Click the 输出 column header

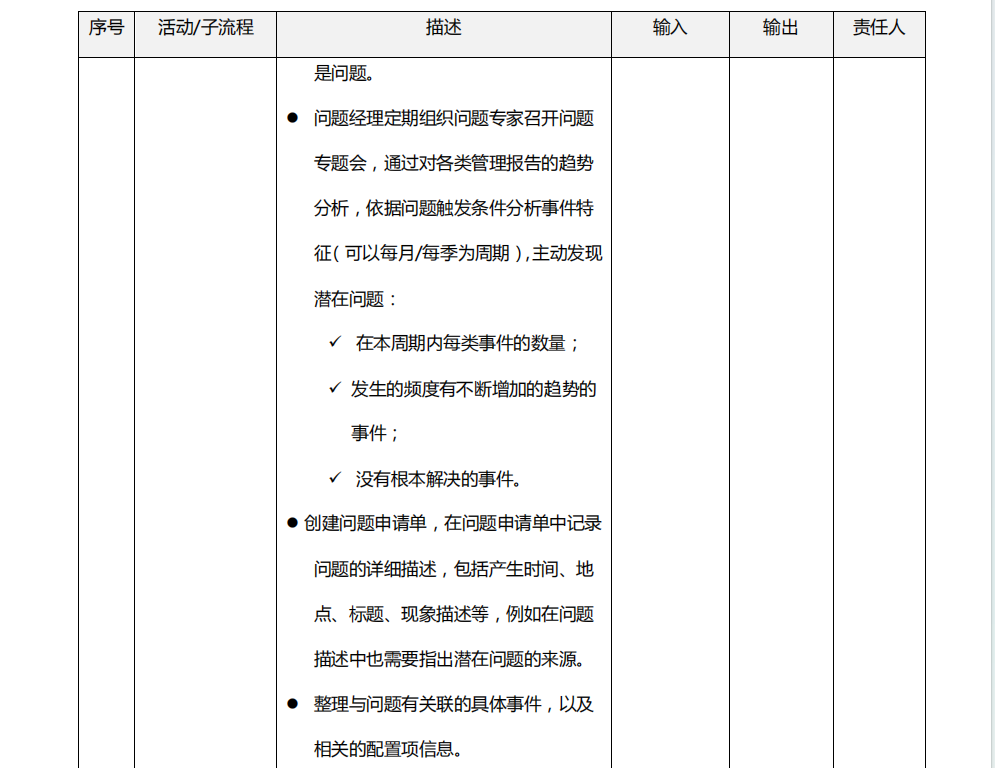[x=780, y=28]
